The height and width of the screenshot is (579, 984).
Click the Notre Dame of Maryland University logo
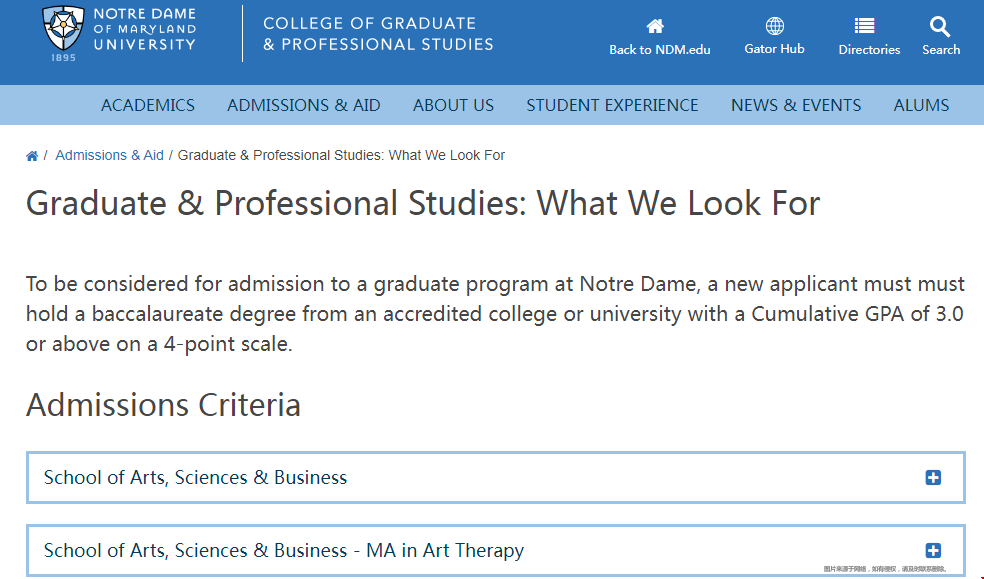point(119,34)
